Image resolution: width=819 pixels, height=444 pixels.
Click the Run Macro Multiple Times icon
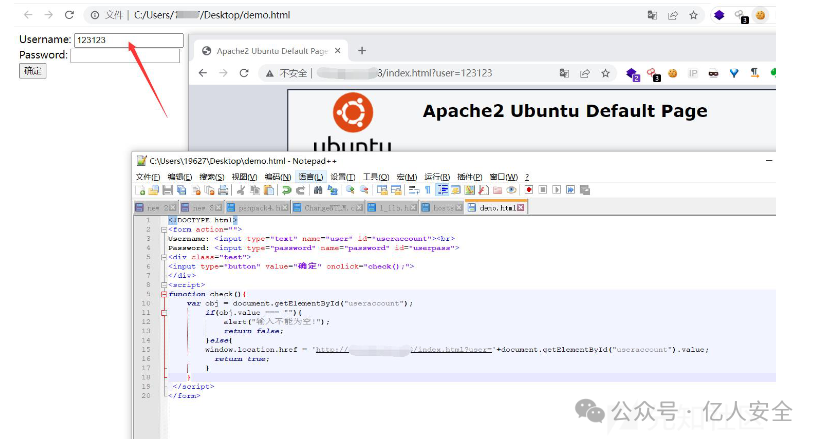click(570, 190)
